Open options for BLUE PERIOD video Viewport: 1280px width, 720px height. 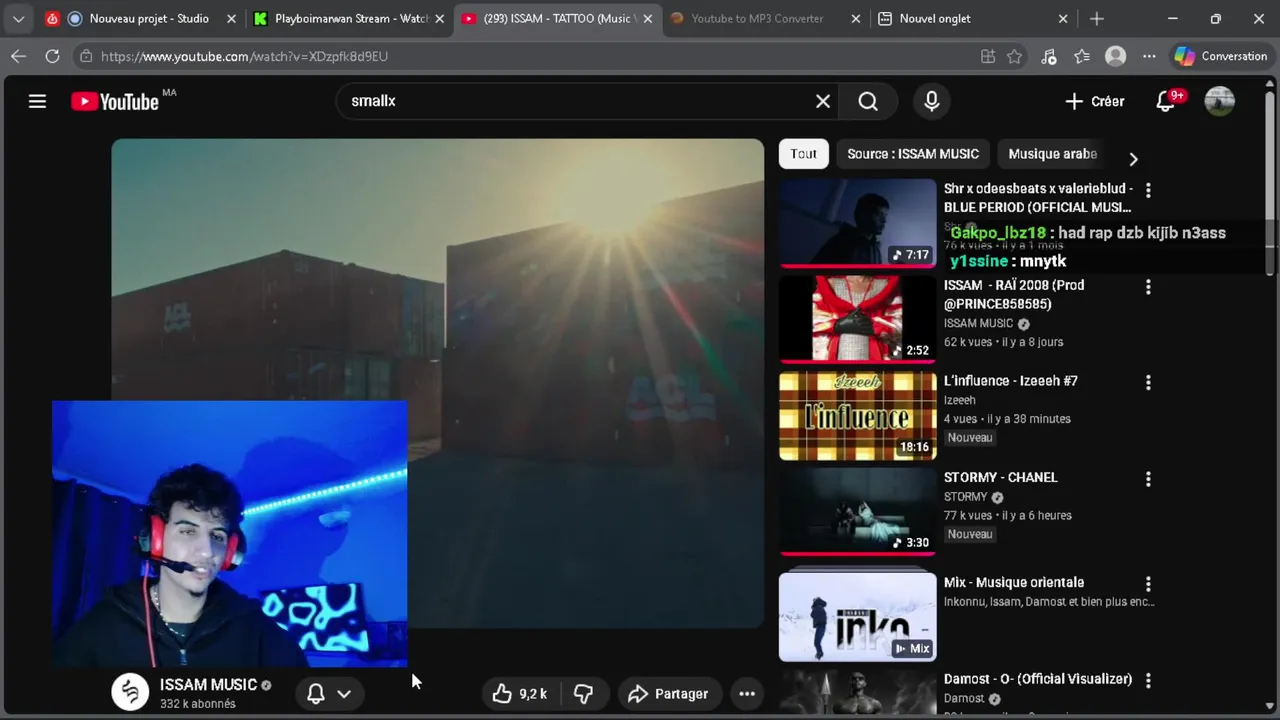click(x=1148, y=190)
